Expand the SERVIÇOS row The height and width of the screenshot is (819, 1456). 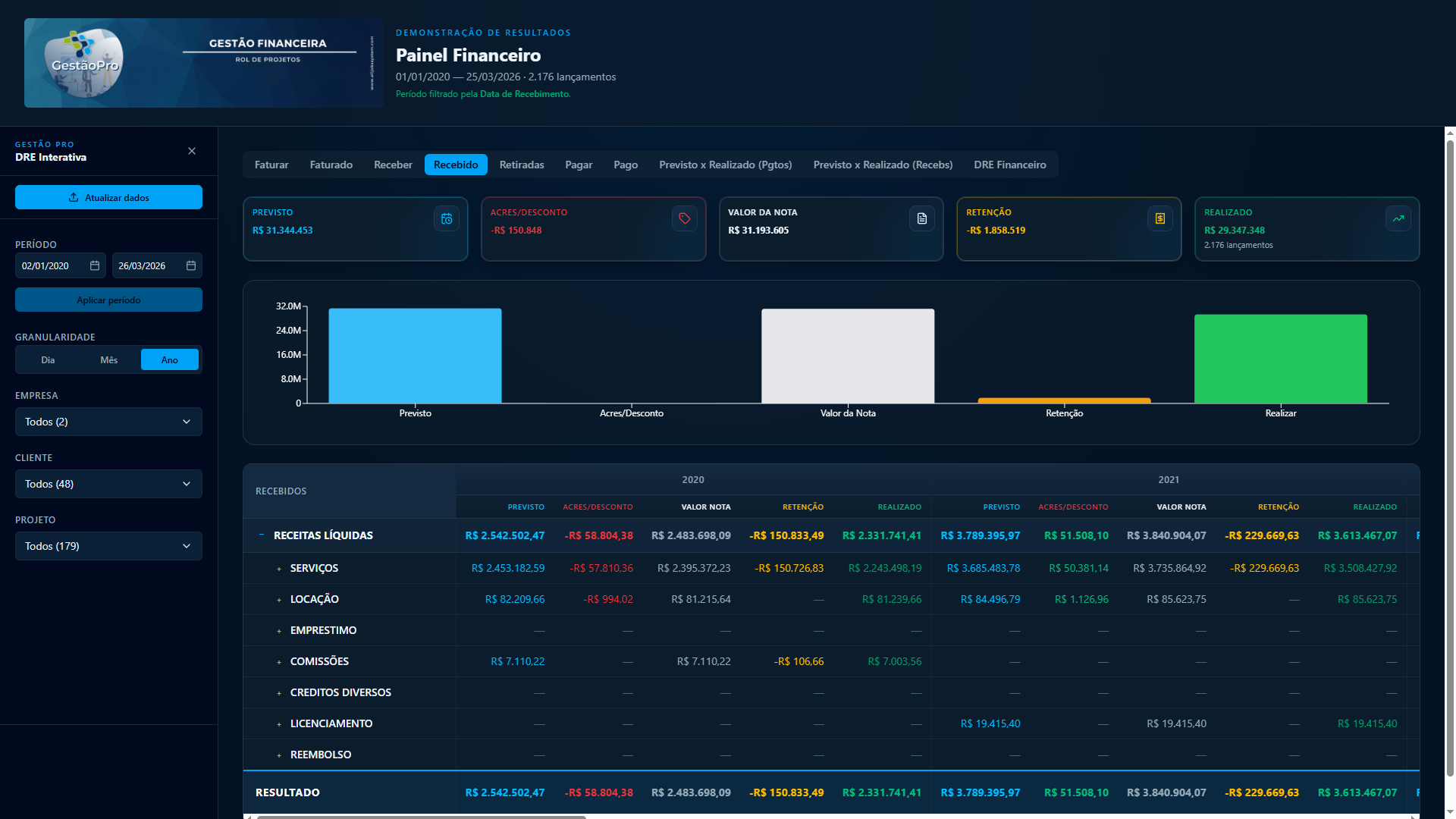pyautogui.click(x=279, y=569)
